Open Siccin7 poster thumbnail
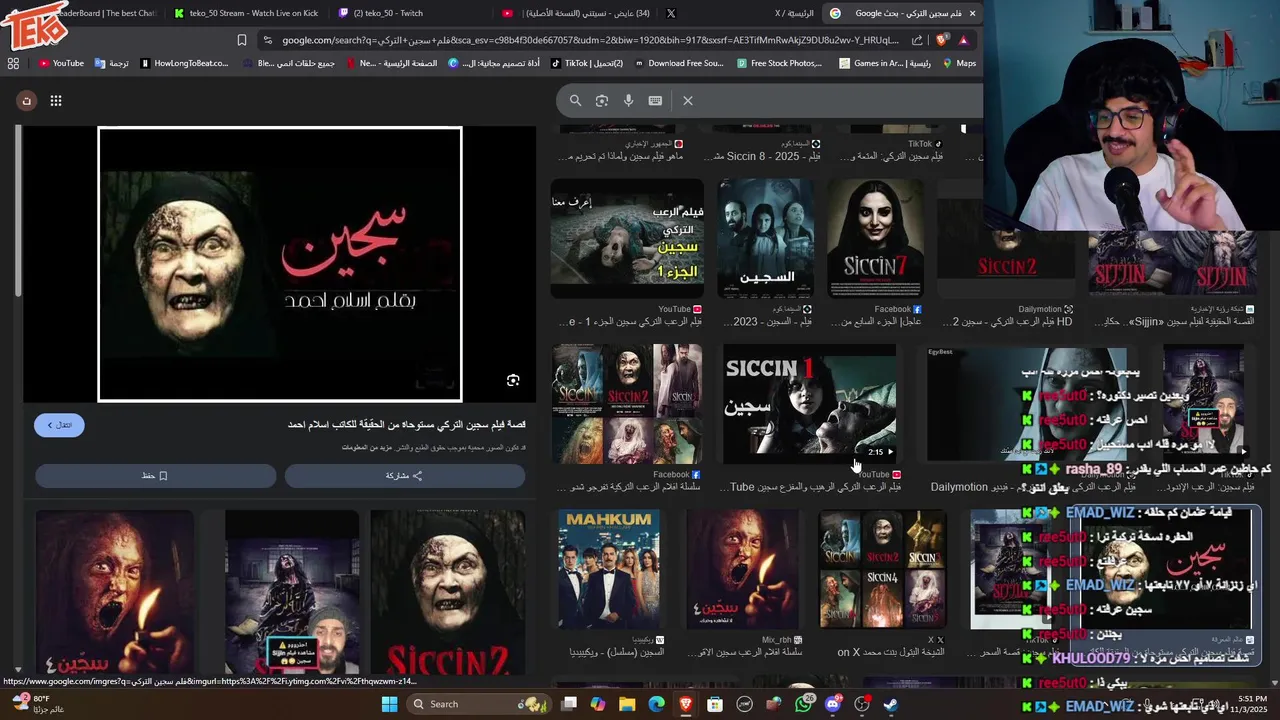The width and height of the screenshot is (1280, 720). coord(875,239)
